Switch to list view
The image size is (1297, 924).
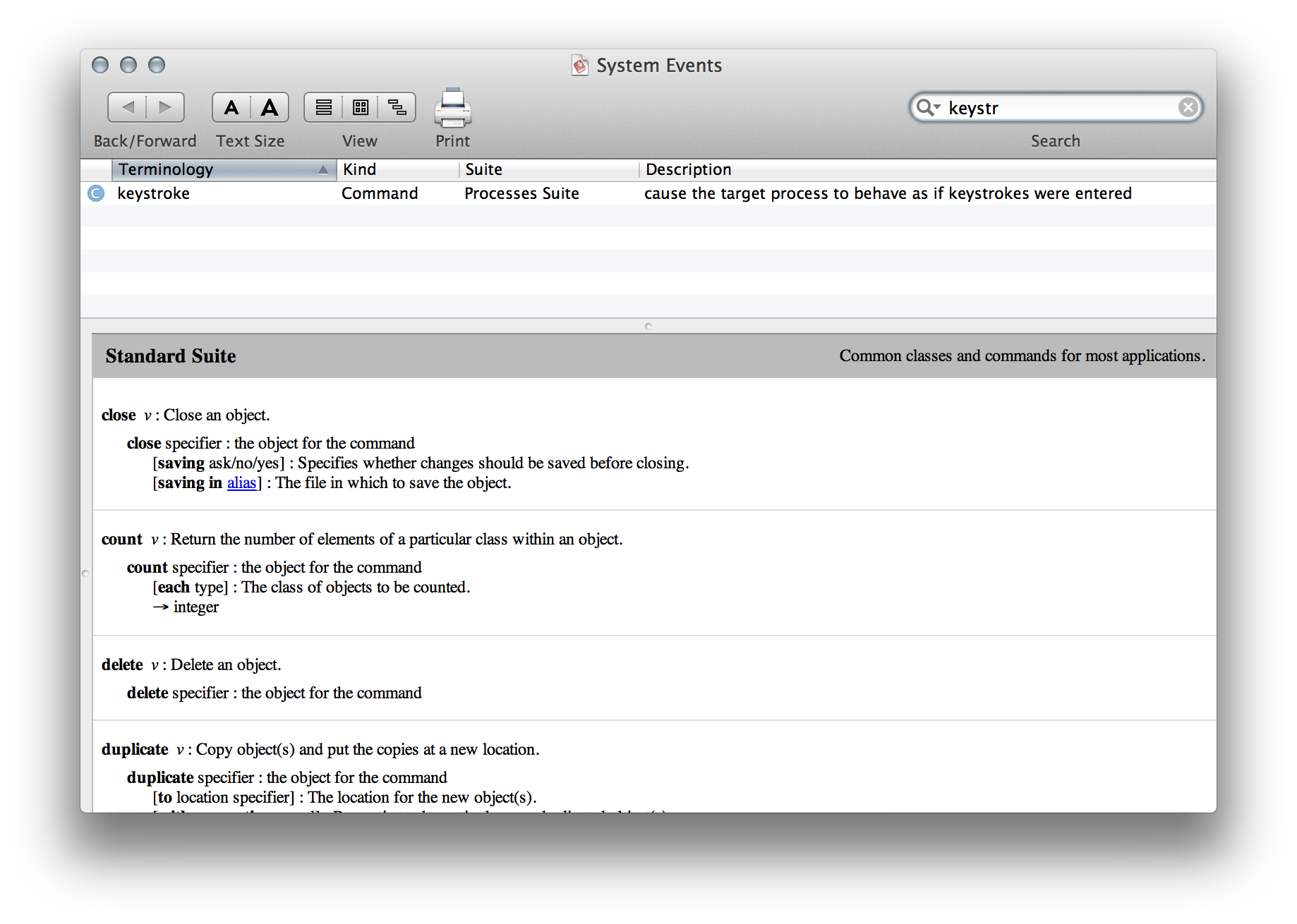point(323,107)
